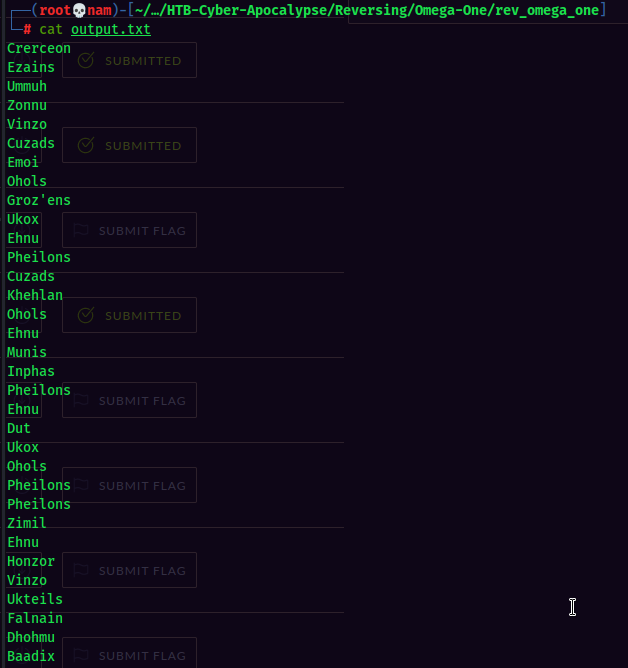This screenshot has width=628, height=668.
Task: Click the faint SUBMITTED button beside Ezains
Action: (x=130, y=60)
